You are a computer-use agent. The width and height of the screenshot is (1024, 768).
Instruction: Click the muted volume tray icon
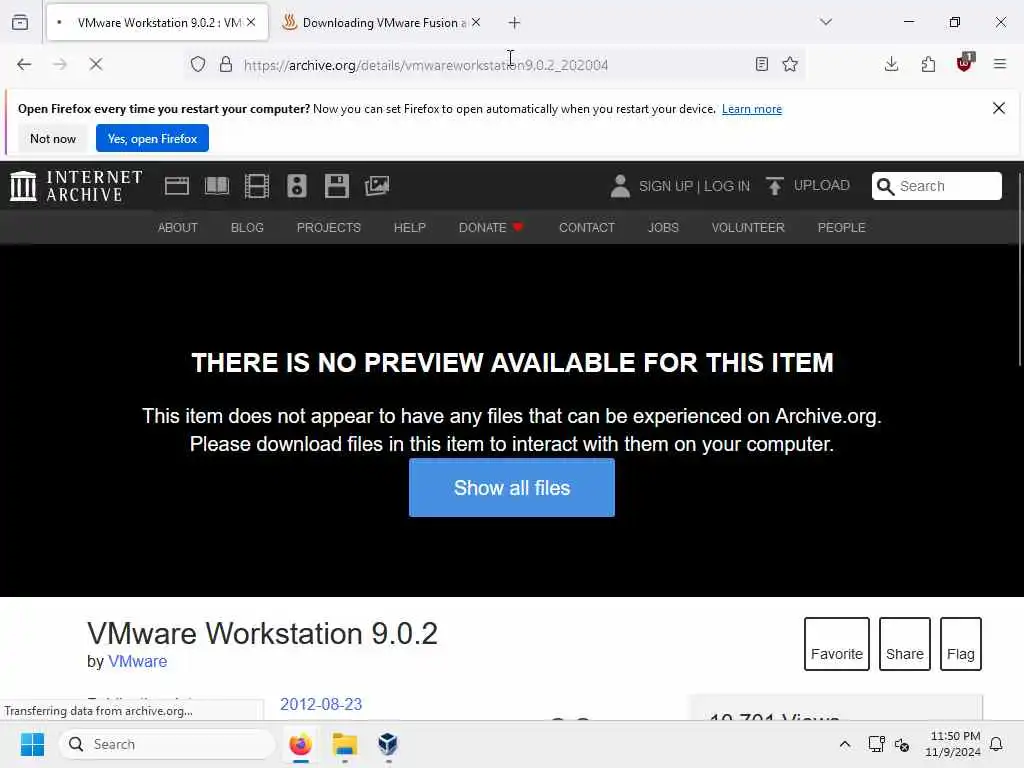click(x=902, y=744)
